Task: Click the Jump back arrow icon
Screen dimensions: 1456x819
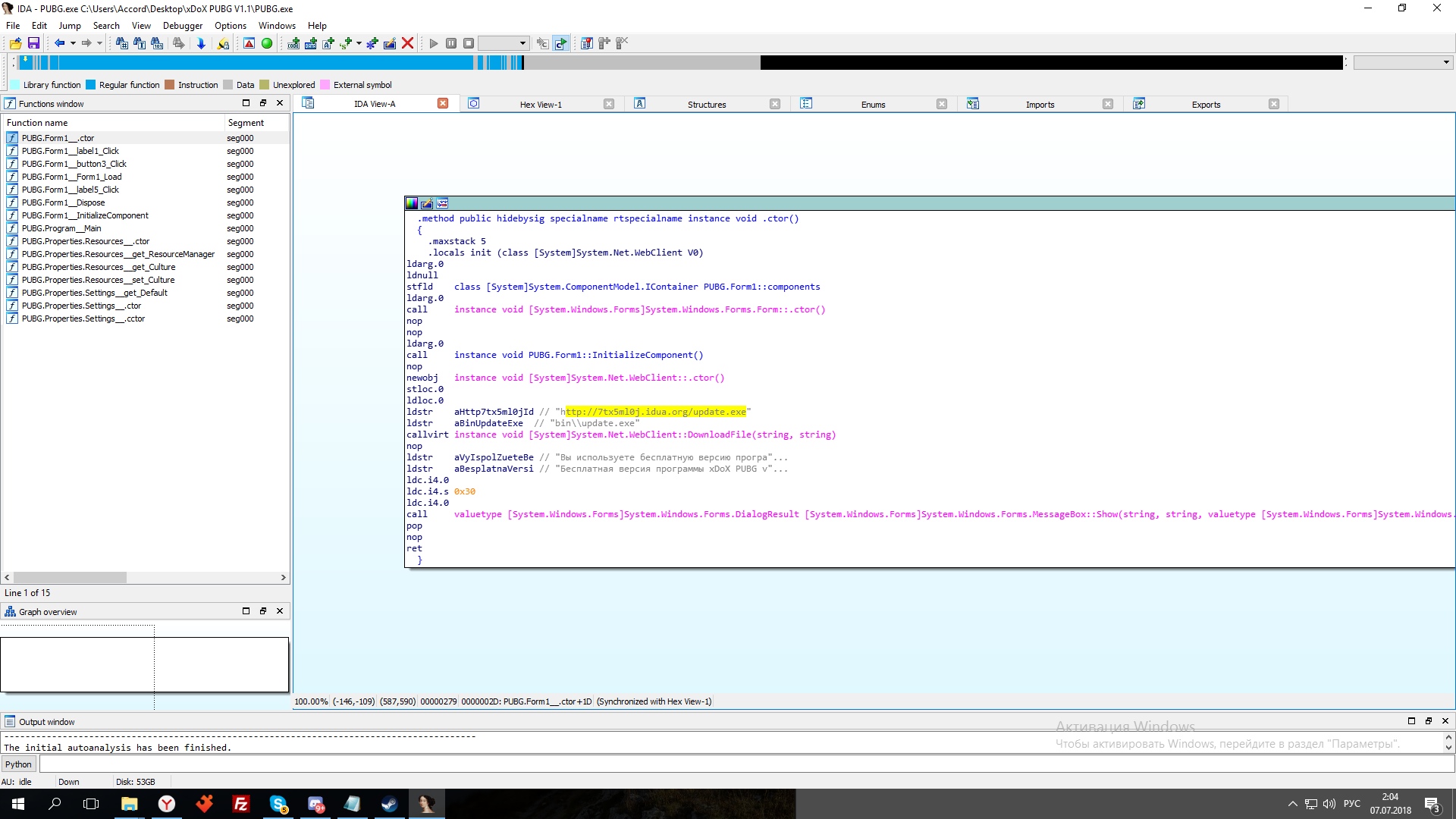Action: (x=59, y=43)
